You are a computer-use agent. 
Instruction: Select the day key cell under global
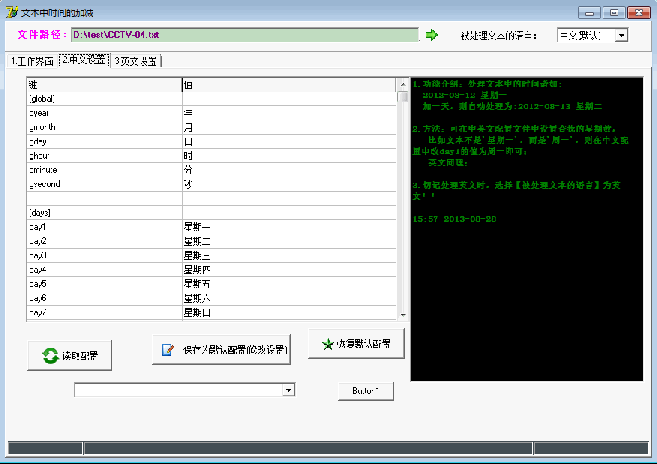pyautogui.click(x=104, y=142)
